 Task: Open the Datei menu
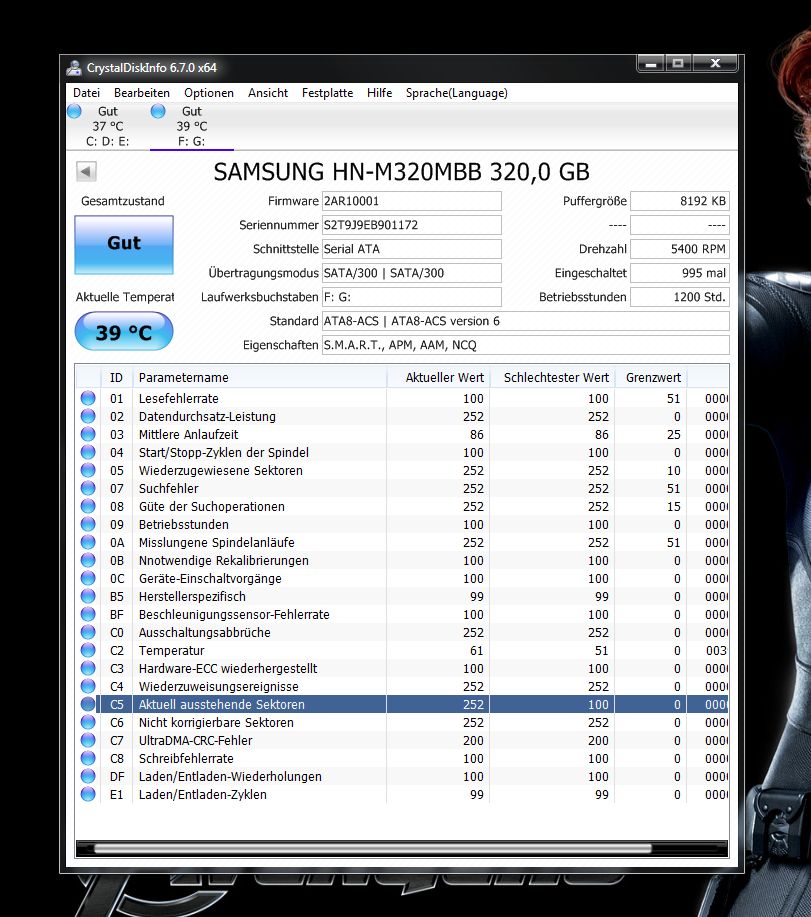point(86,93)
